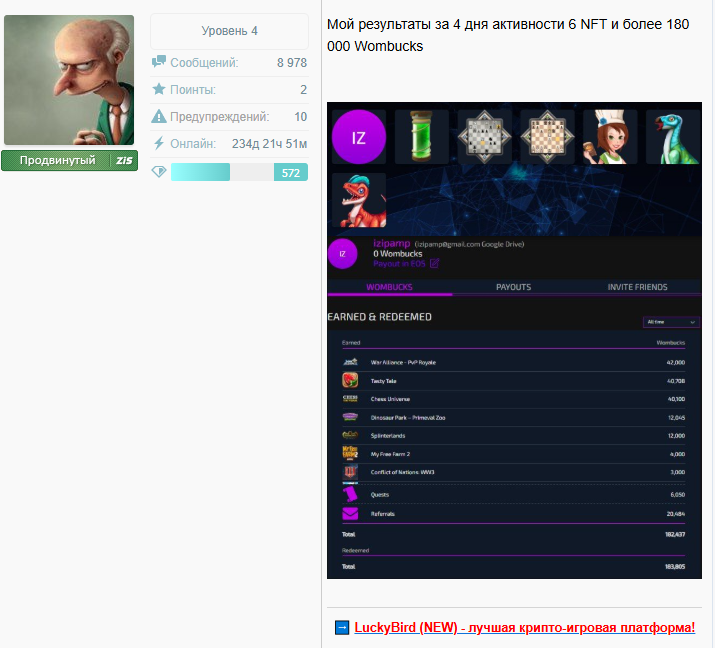Screen dimensions: 715x648
Task: Click the Продвинутый rank badge
Action: [68, 160]
